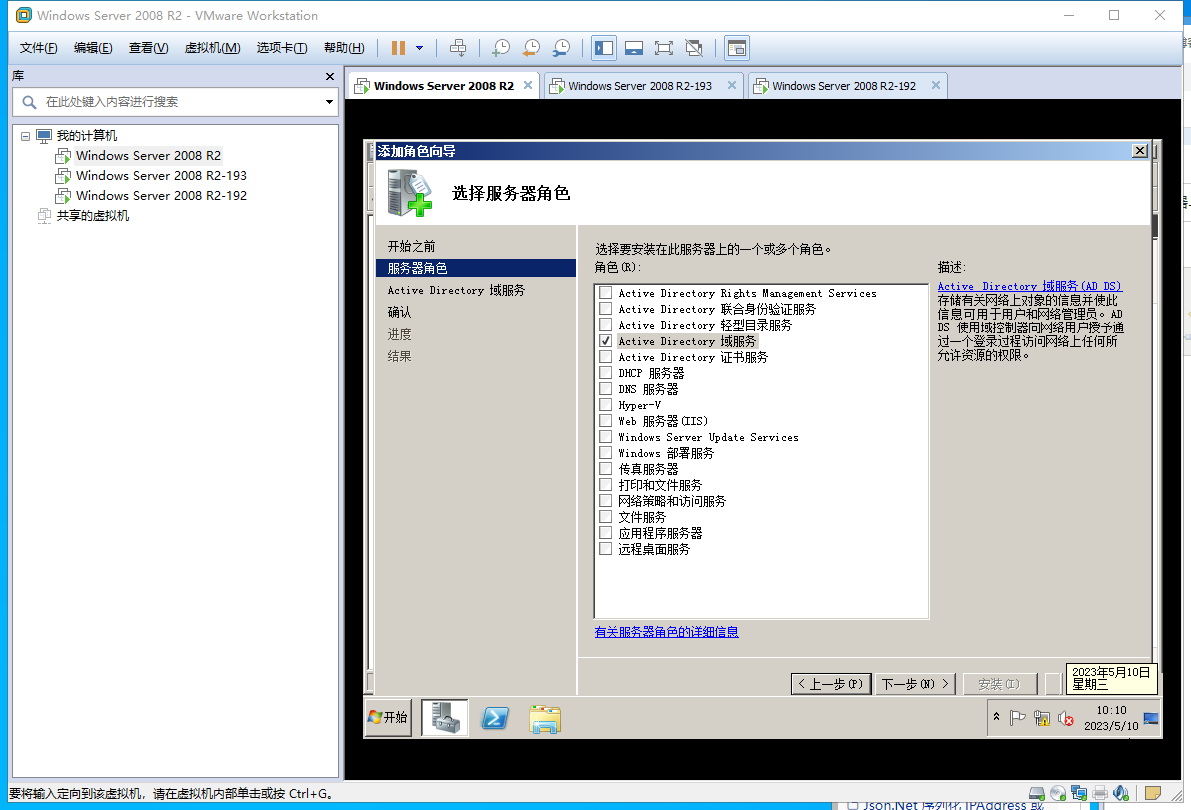Click the unity mode toolbar icon

point(693,48)
